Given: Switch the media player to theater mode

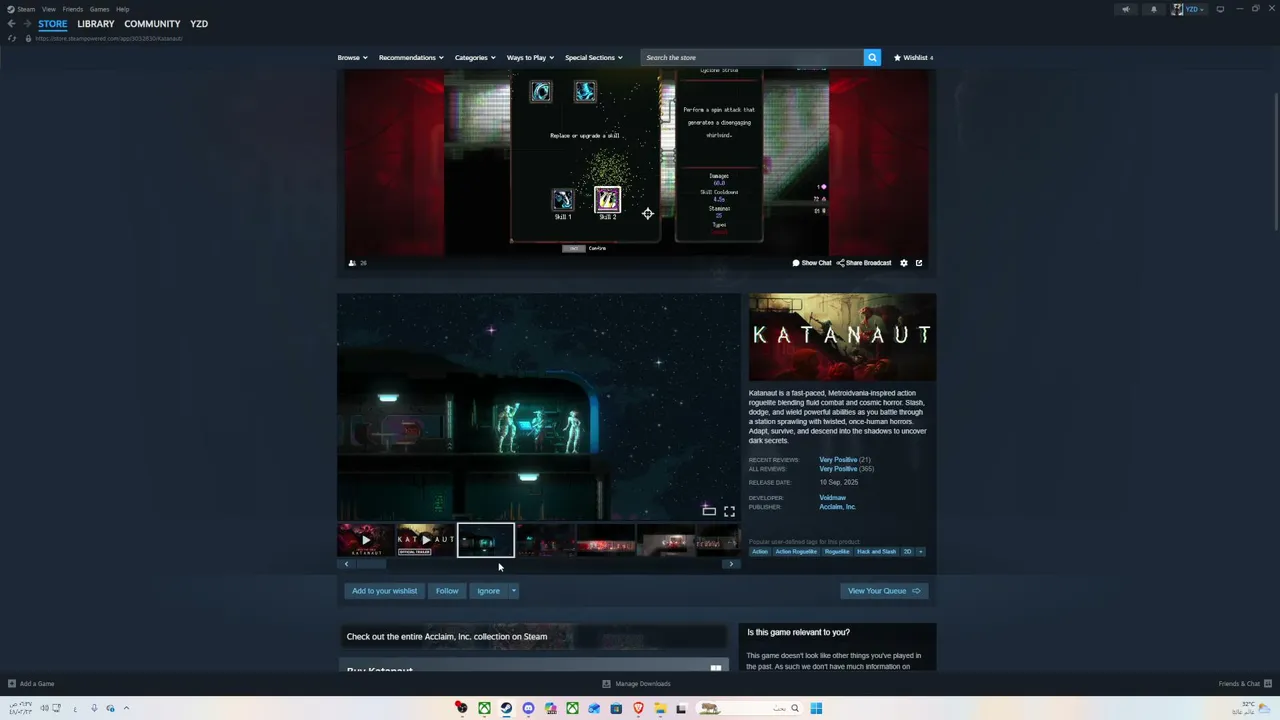Looking at the screenshot, I should (709, 511).
